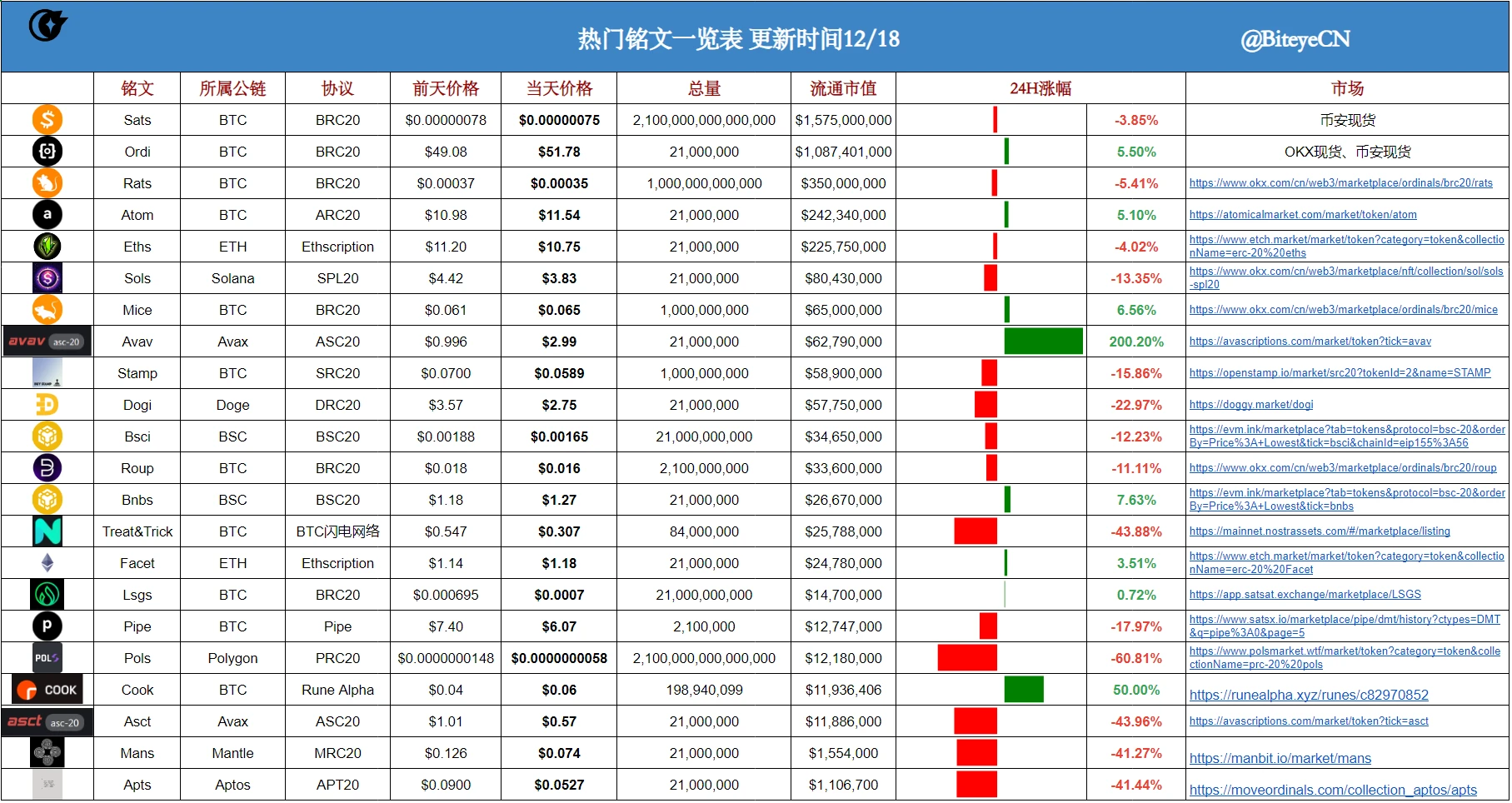Click Avav's green 200.20% gain bar
Screen dimensions: 1512x803
pos(1042,341)
